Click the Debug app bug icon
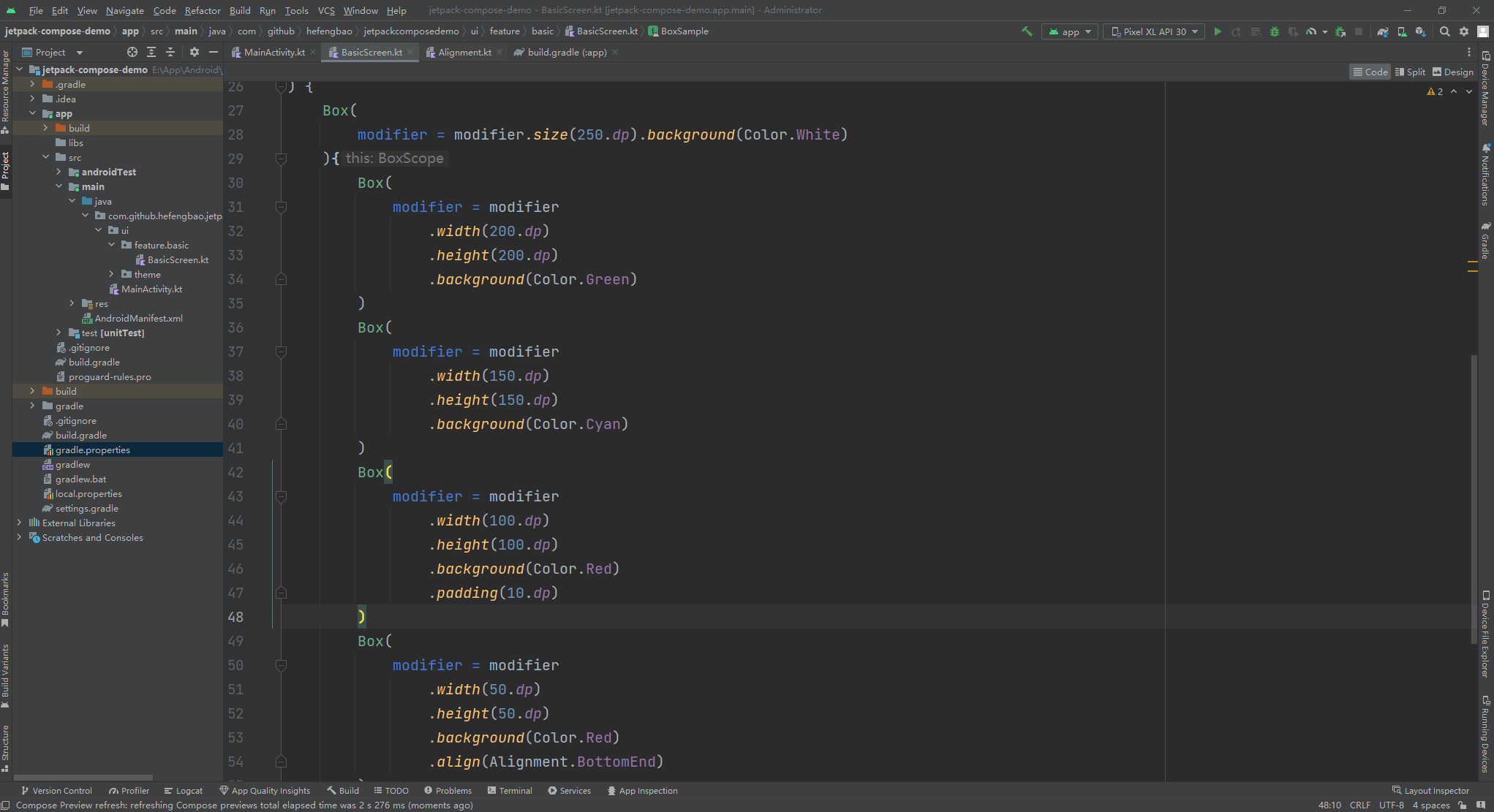 (1275, 31)
